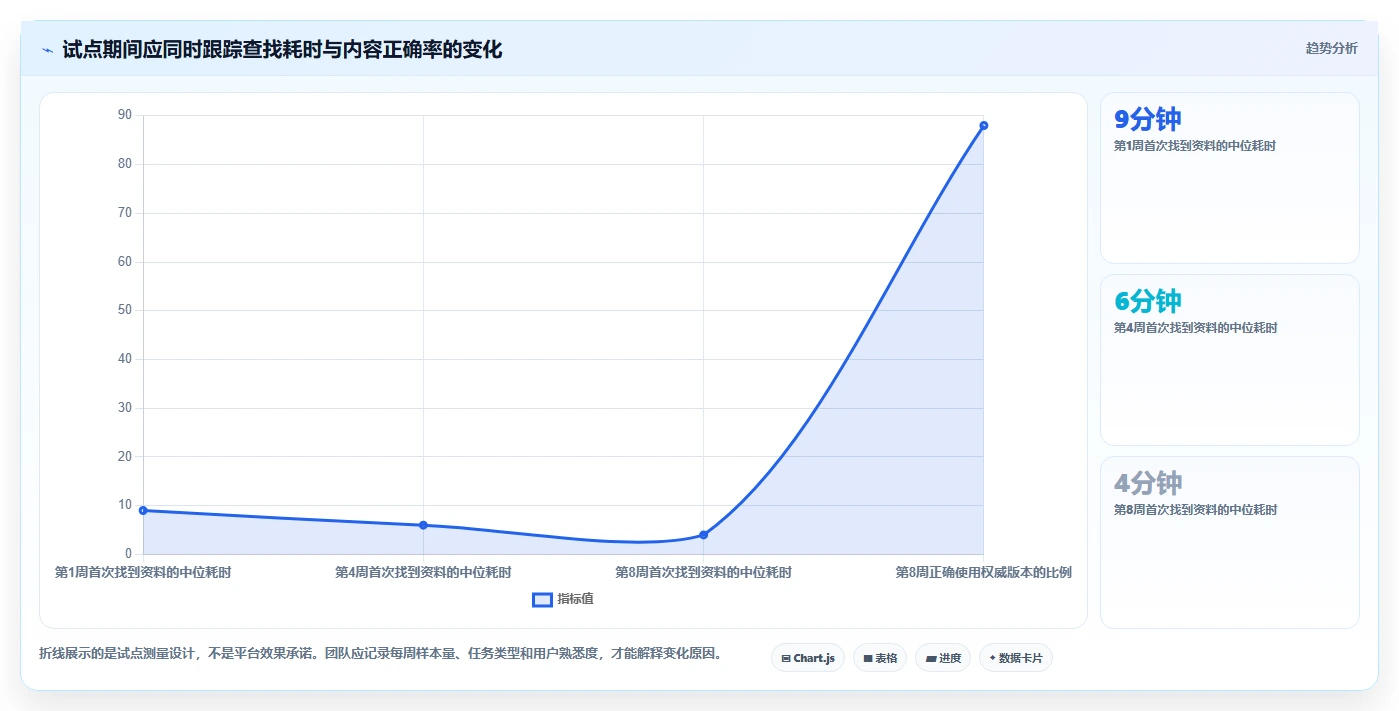Click the card caption 第8周首次找到资料的中位耗时

(x=1195, y=510)
